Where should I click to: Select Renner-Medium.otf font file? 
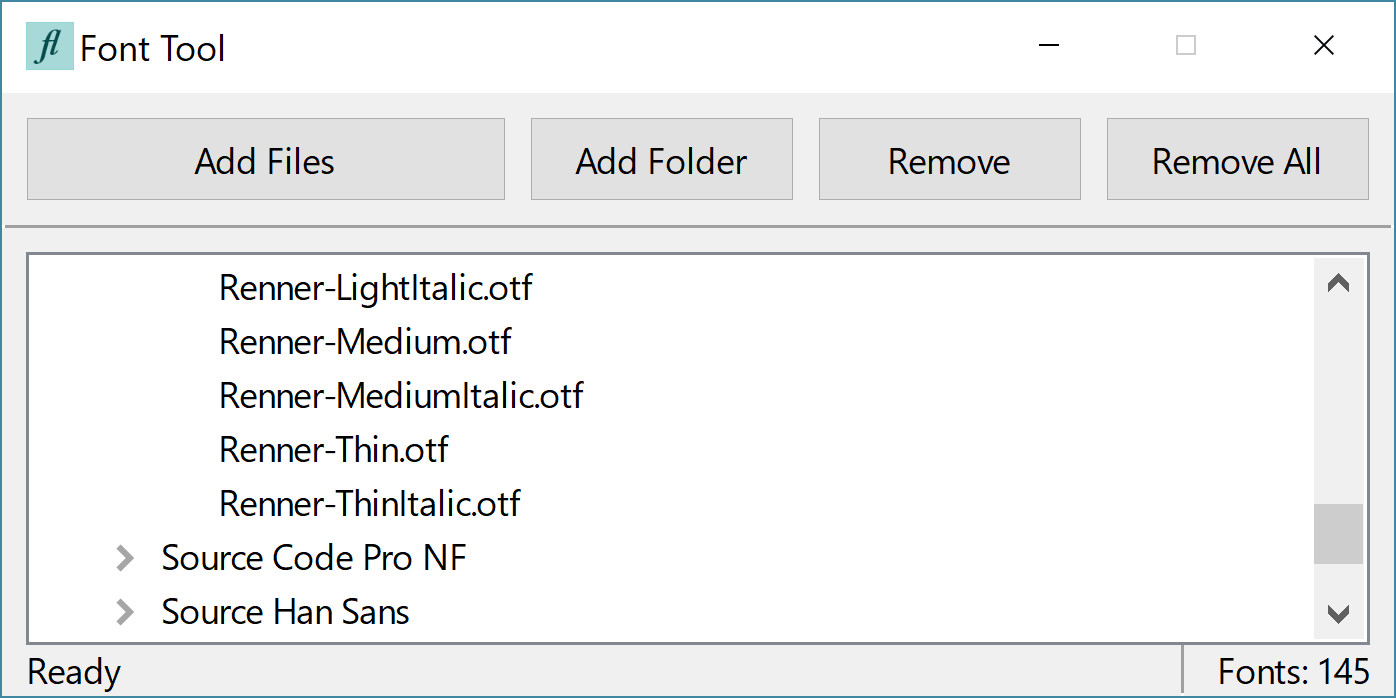click(x=365, y=342)
